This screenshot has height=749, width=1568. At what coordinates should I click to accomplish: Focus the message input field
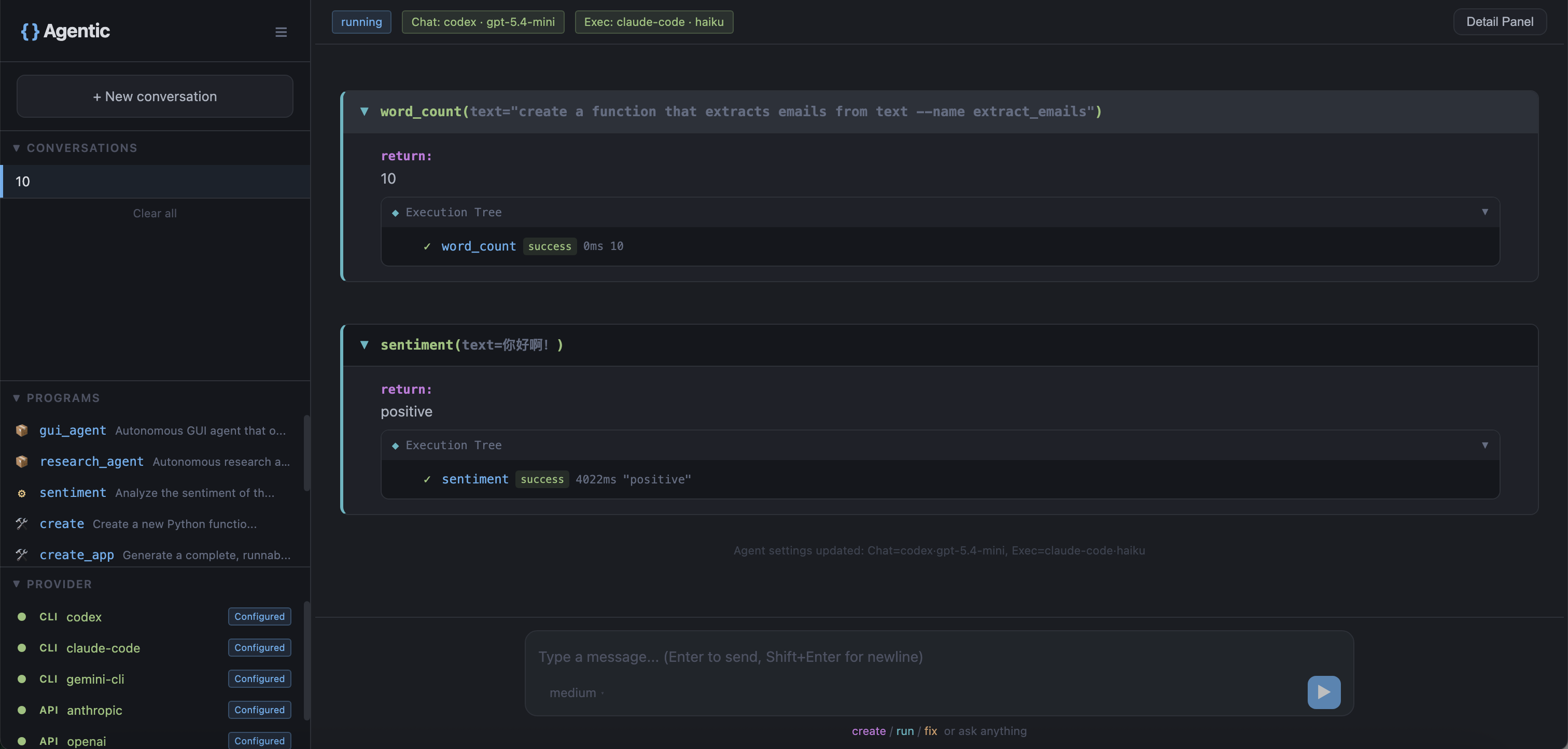pos(939,657)
